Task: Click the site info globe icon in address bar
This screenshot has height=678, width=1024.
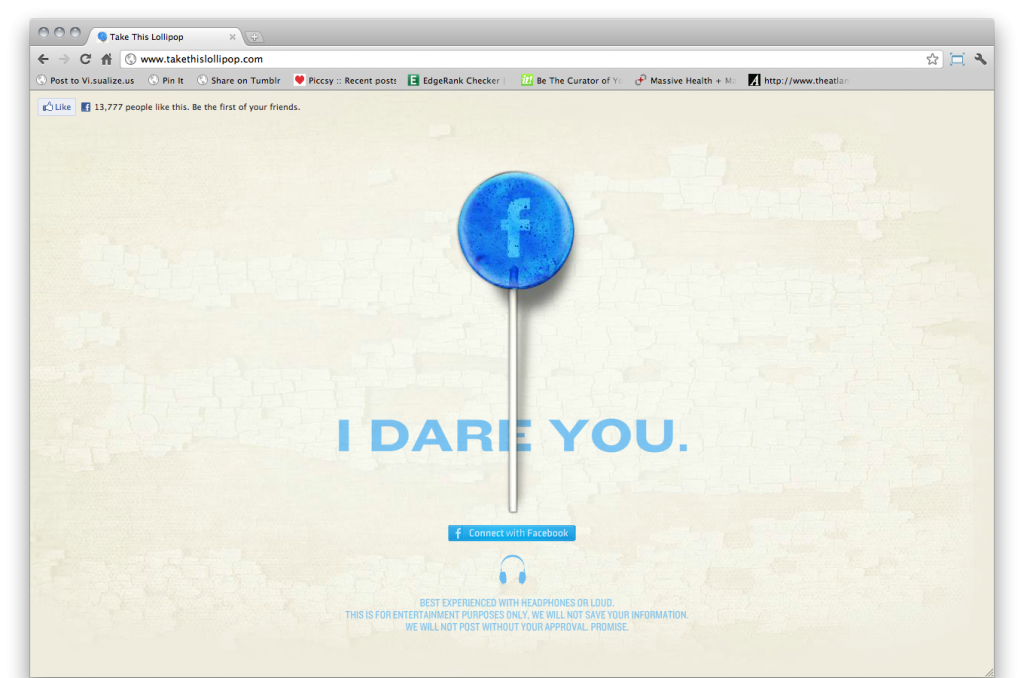Action: [131, 59]
